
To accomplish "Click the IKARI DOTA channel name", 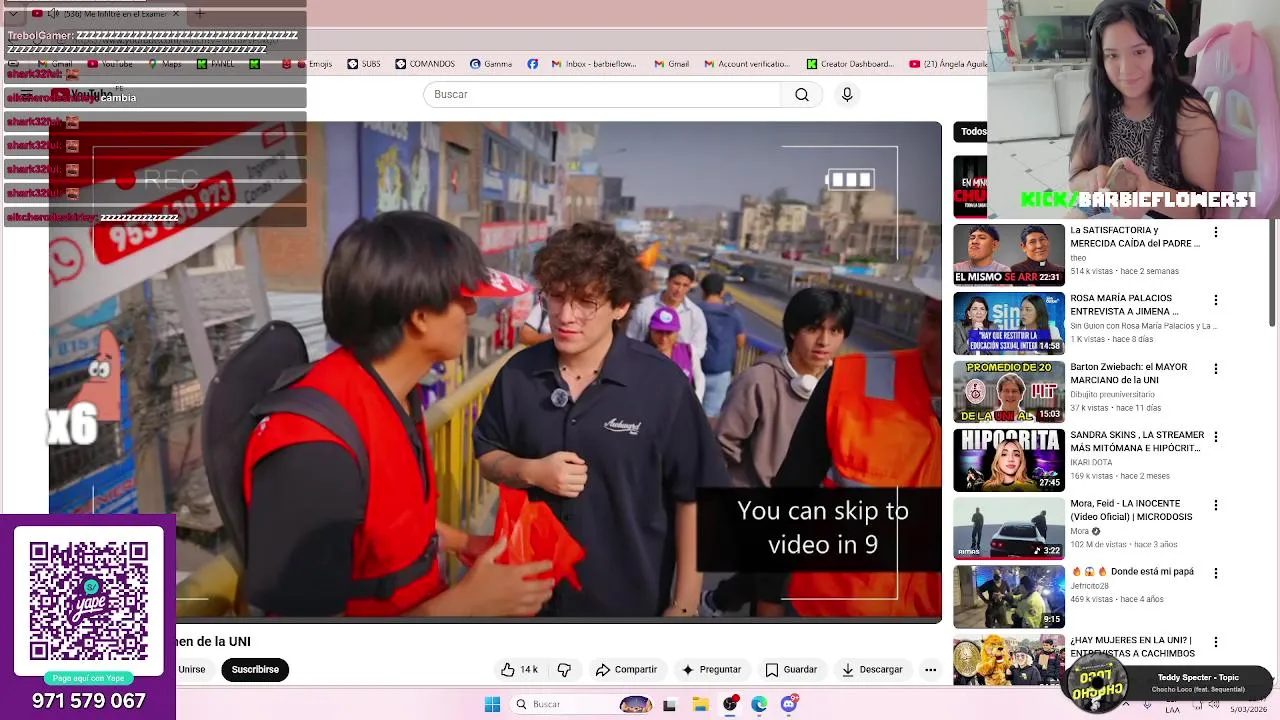I will (1093, 462).
